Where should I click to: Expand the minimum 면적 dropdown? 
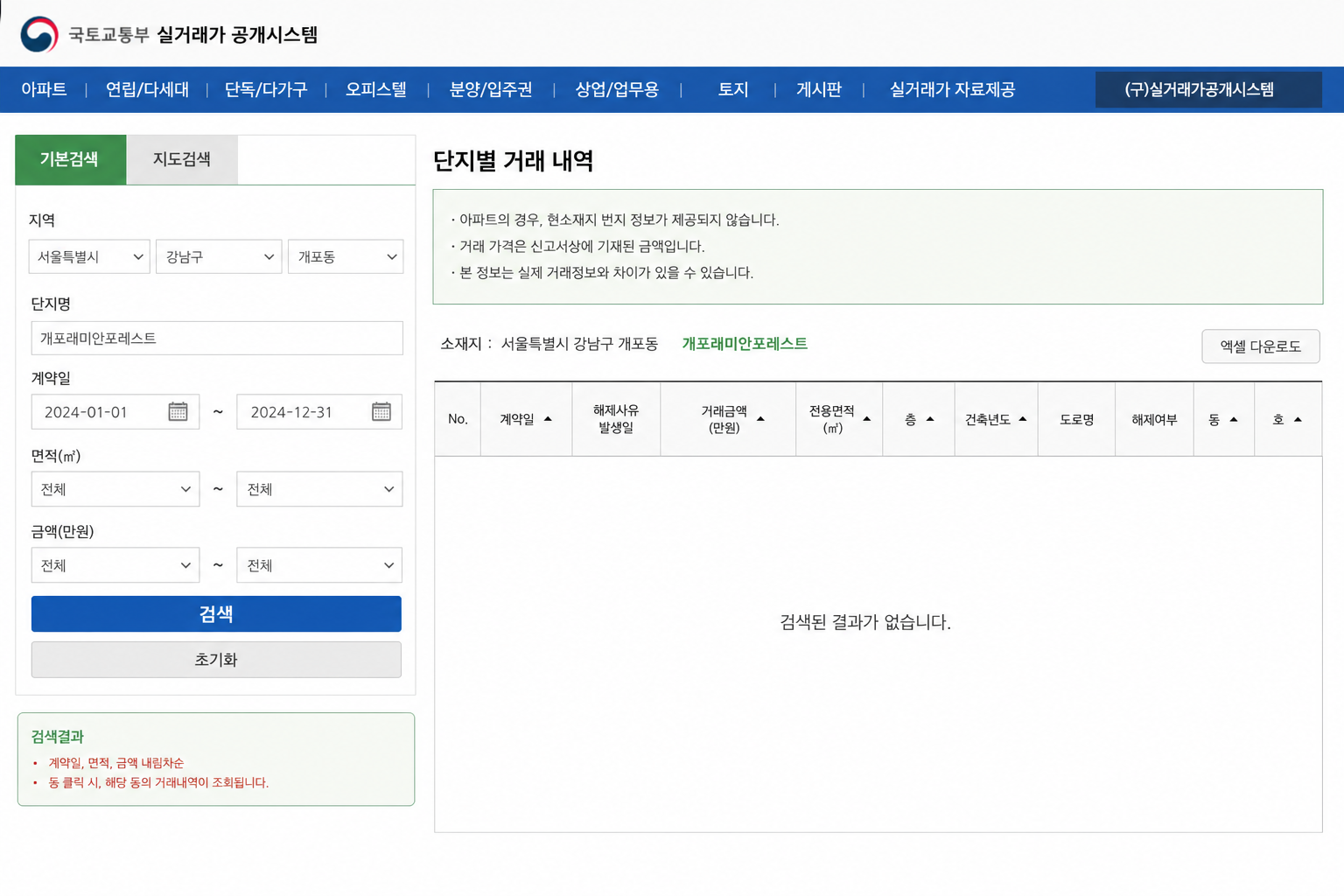[x=115, y=489]
